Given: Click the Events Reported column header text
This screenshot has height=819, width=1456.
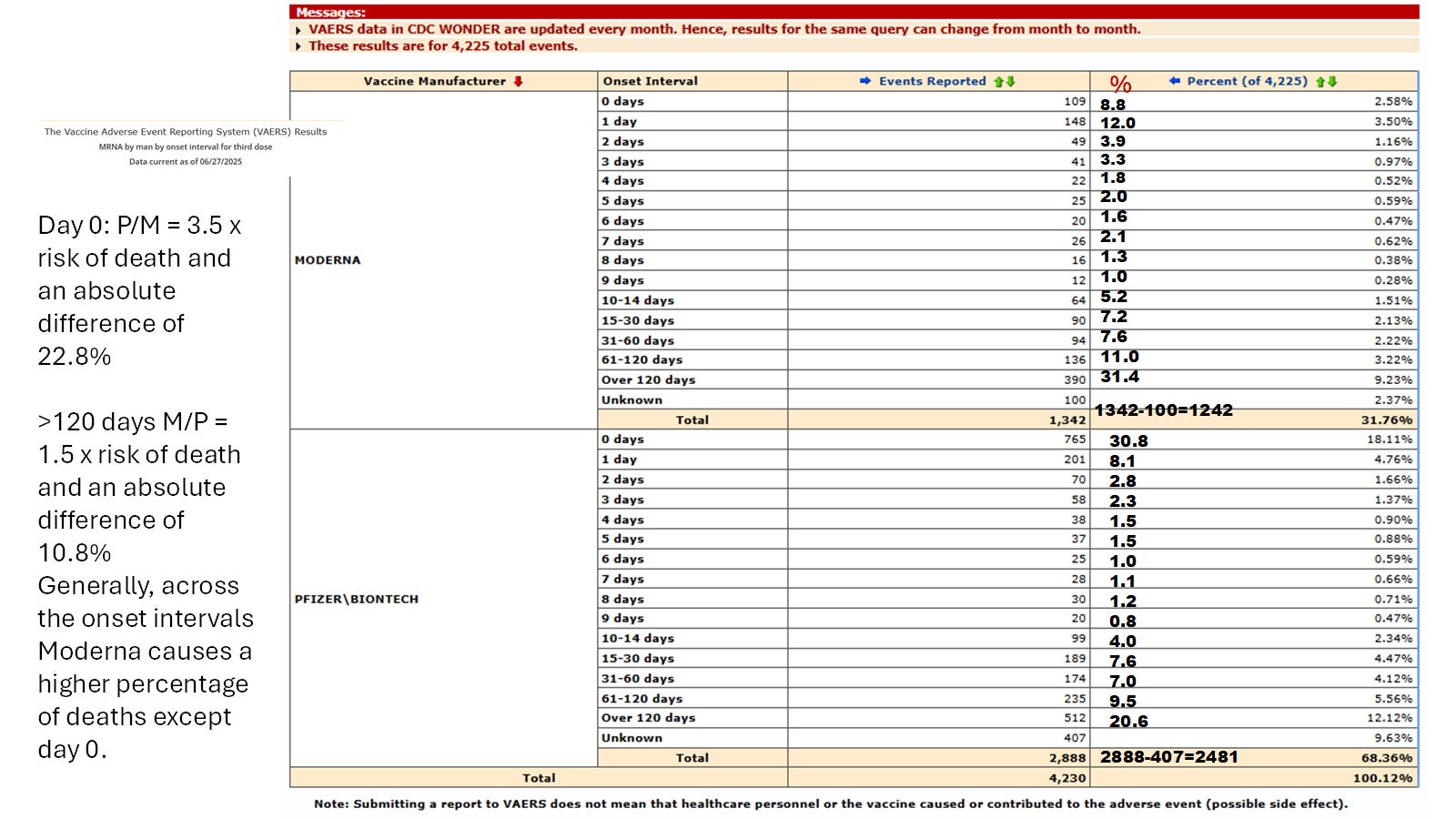Looking at the screenshot, I should click(932, 81).
